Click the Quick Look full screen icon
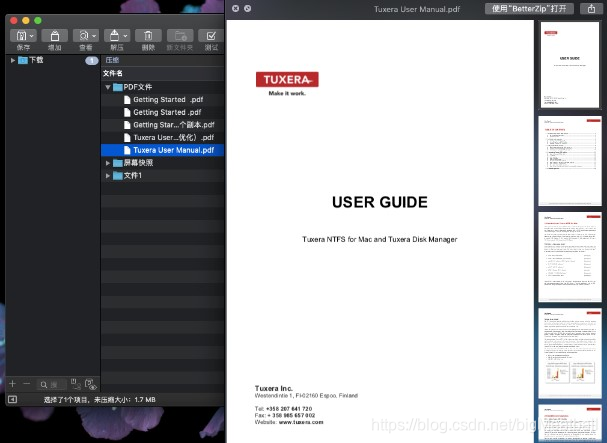The image size is (607, 443). tap(248, 8)
